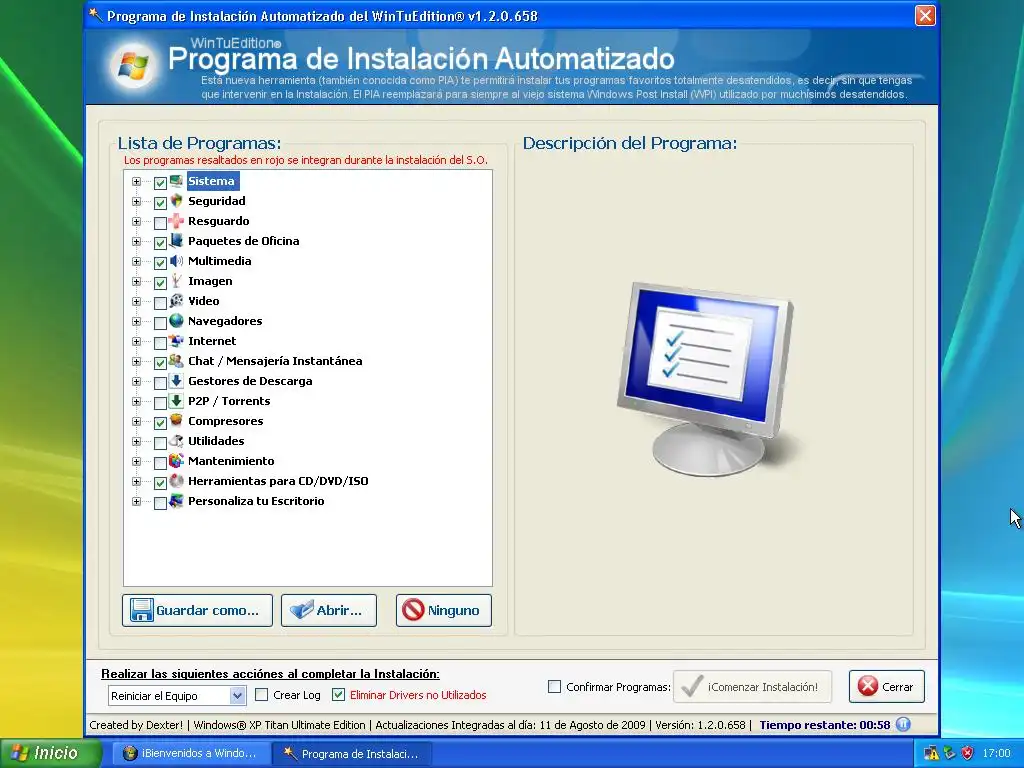
Task: Check the Video checkbox
Action: click(x=160, y=302)
